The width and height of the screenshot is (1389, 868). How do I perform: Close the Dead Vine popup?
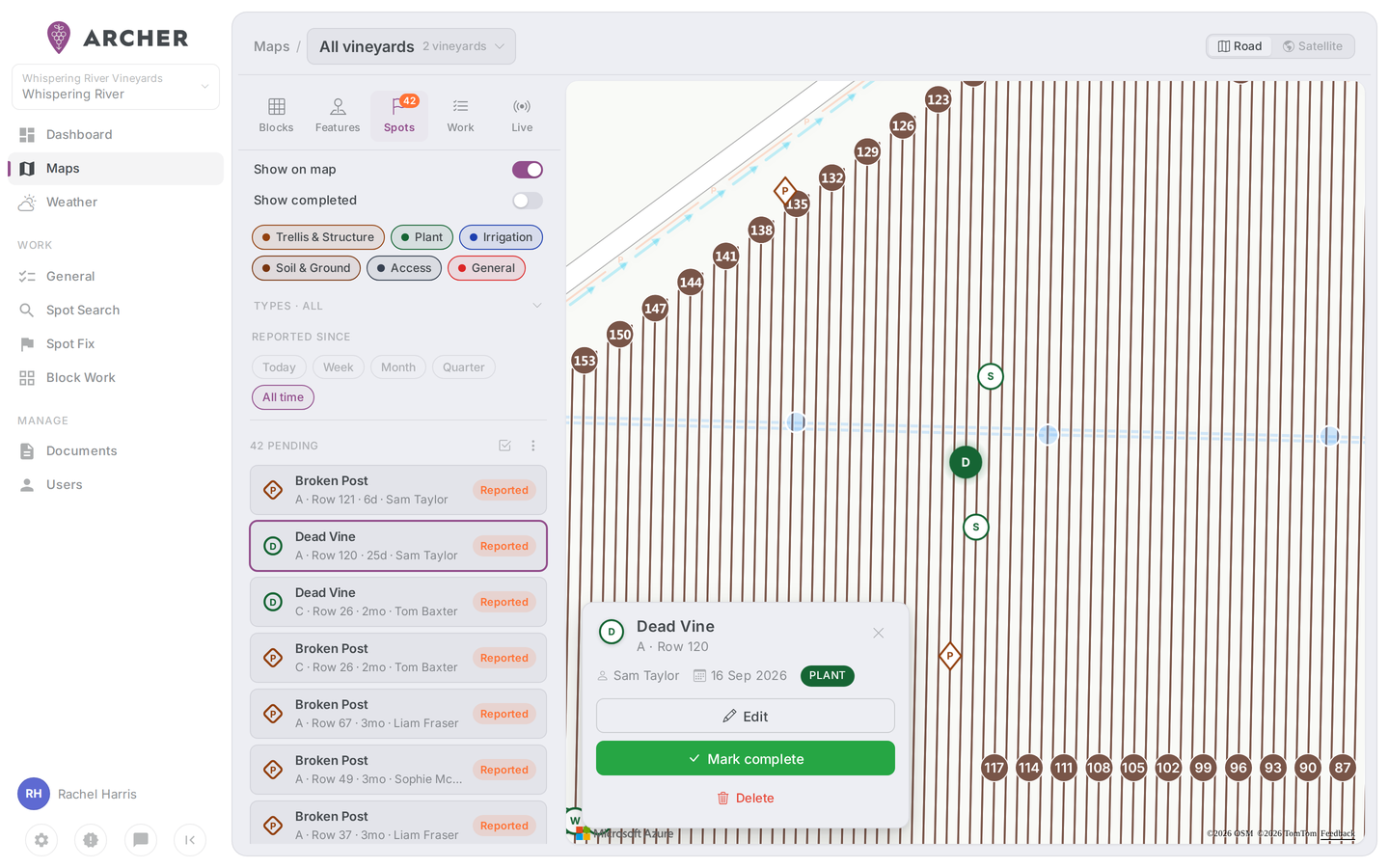tap(878, 634)
